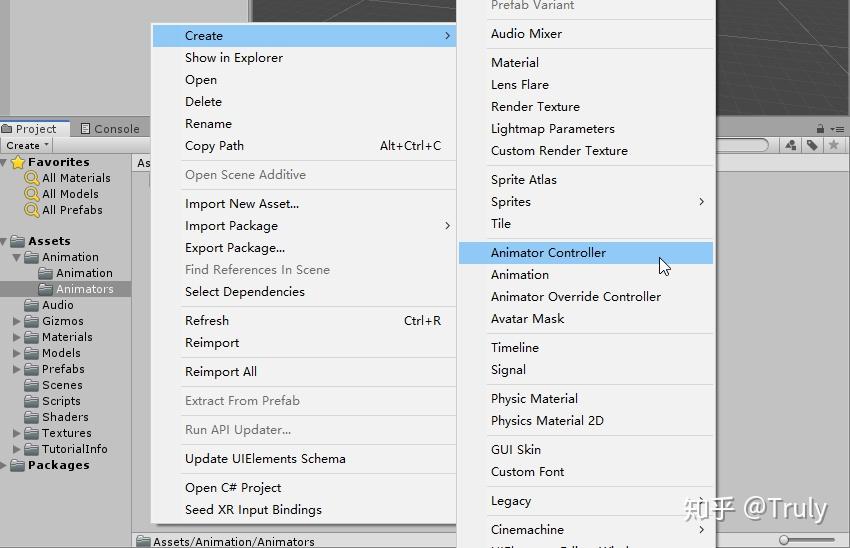Select Seed XR Input Bindings
This screenshot has height=548, width=850.
coord(304,510)
